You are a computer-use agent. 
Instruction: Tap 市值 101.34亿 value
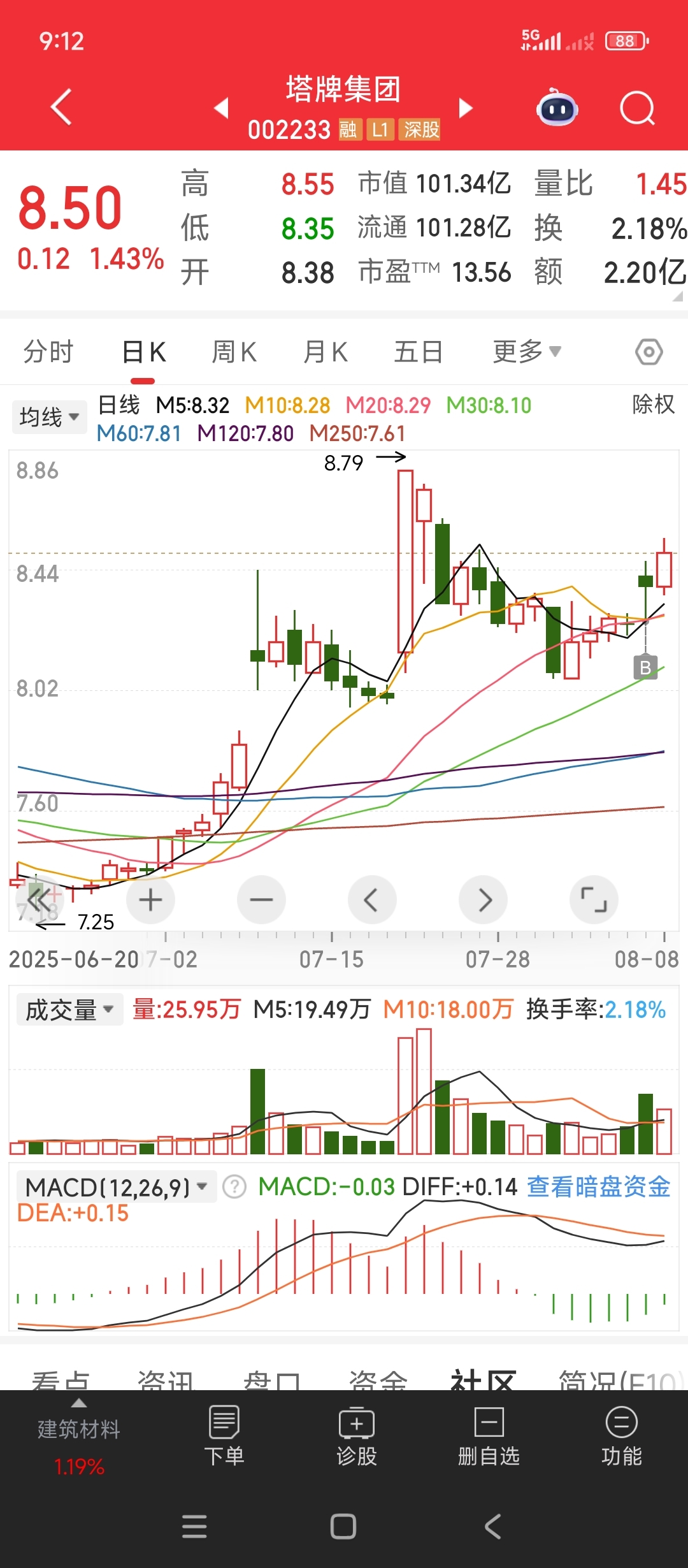[434, 184]
